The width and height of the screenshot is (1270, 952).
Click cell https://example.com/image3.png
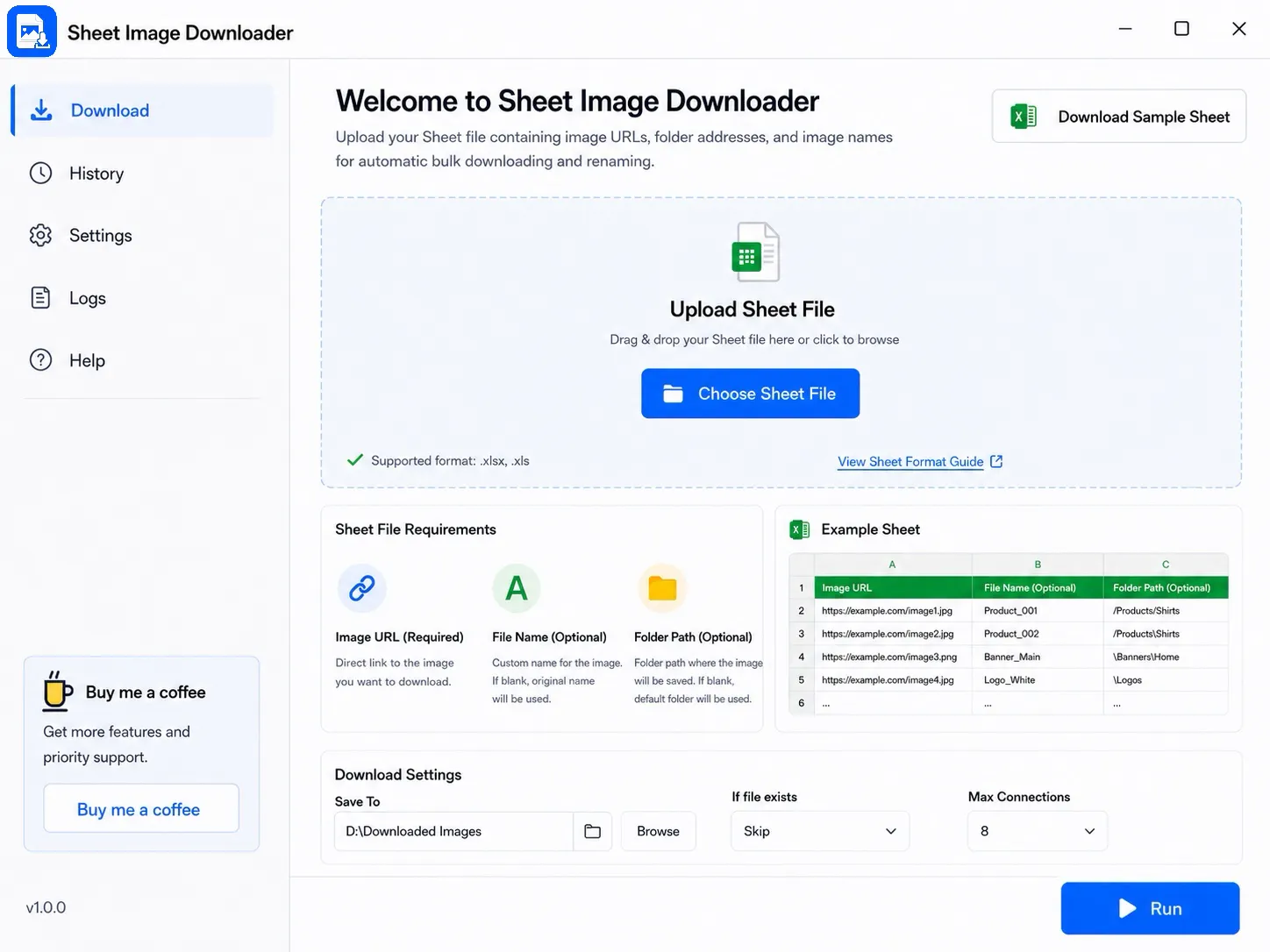coord(893,657)
